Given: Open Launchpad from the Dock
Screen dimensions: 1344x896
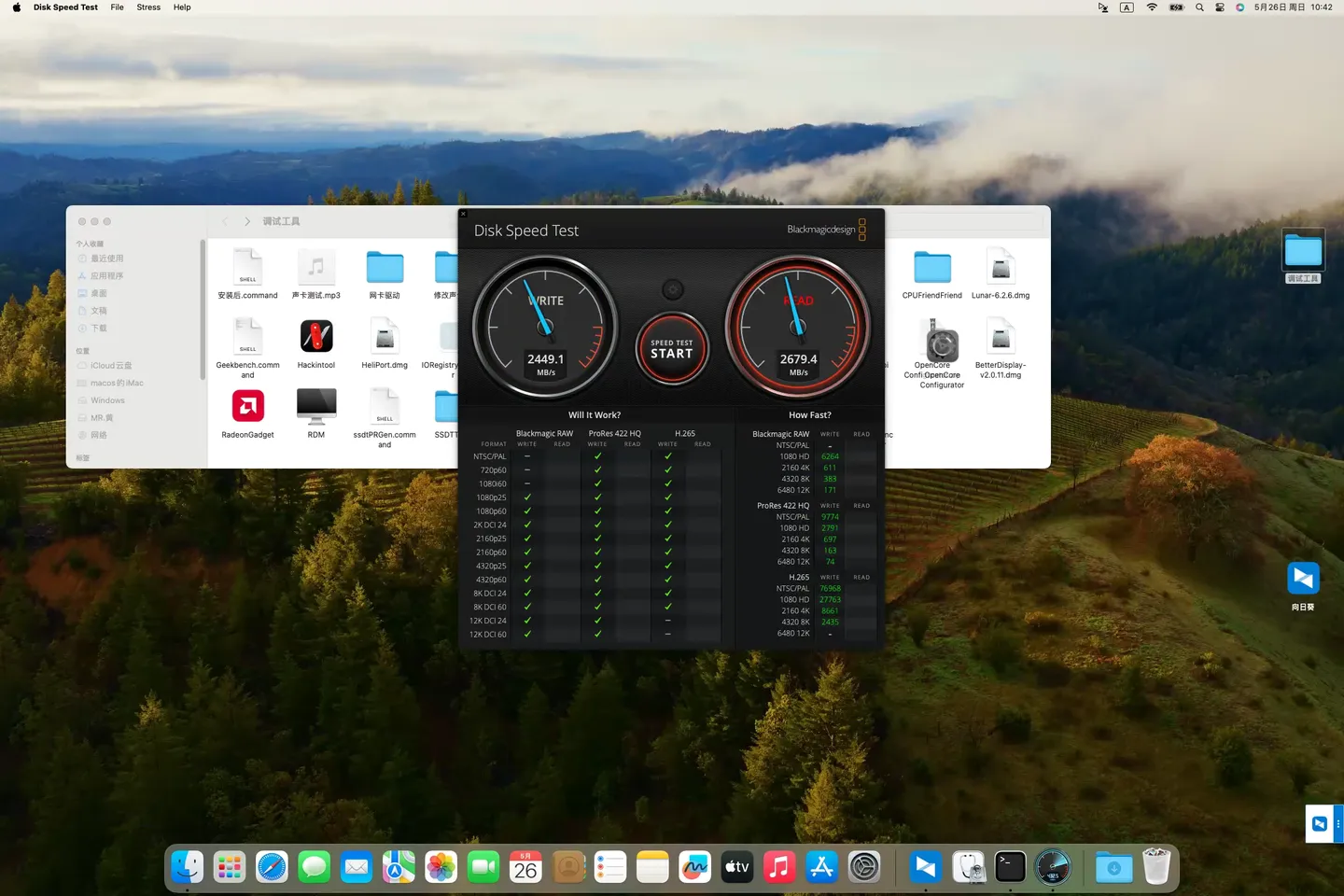Looking at the screenshot, I should click(229, 866).
